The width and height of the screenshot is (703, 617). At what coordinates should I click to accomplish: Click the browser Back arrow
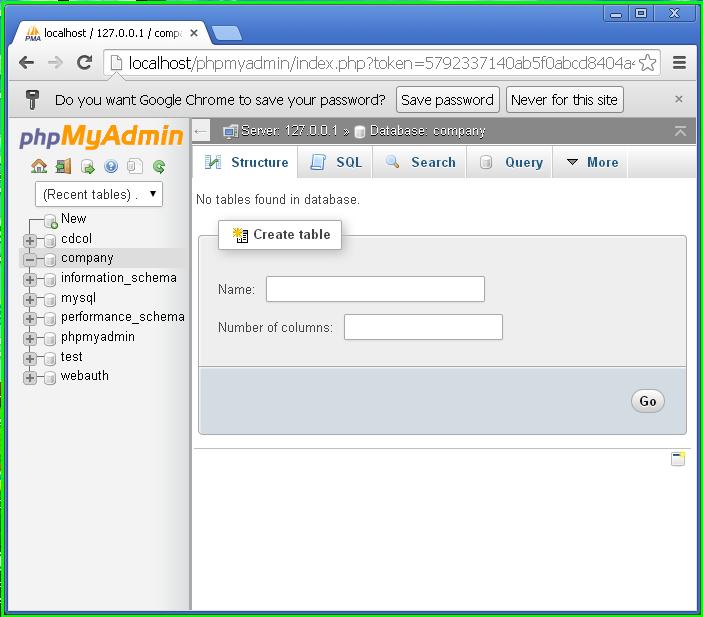26,62
